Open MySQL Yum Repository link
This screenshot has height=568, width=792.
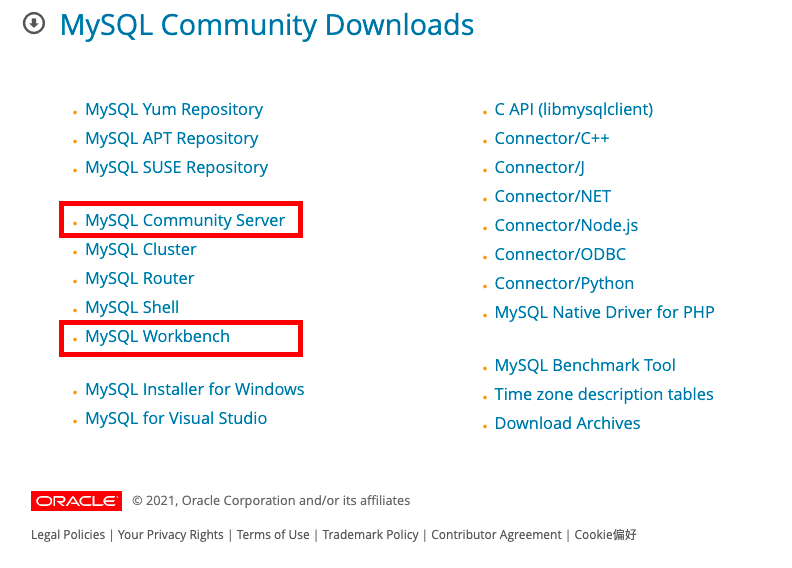[174, 110]
